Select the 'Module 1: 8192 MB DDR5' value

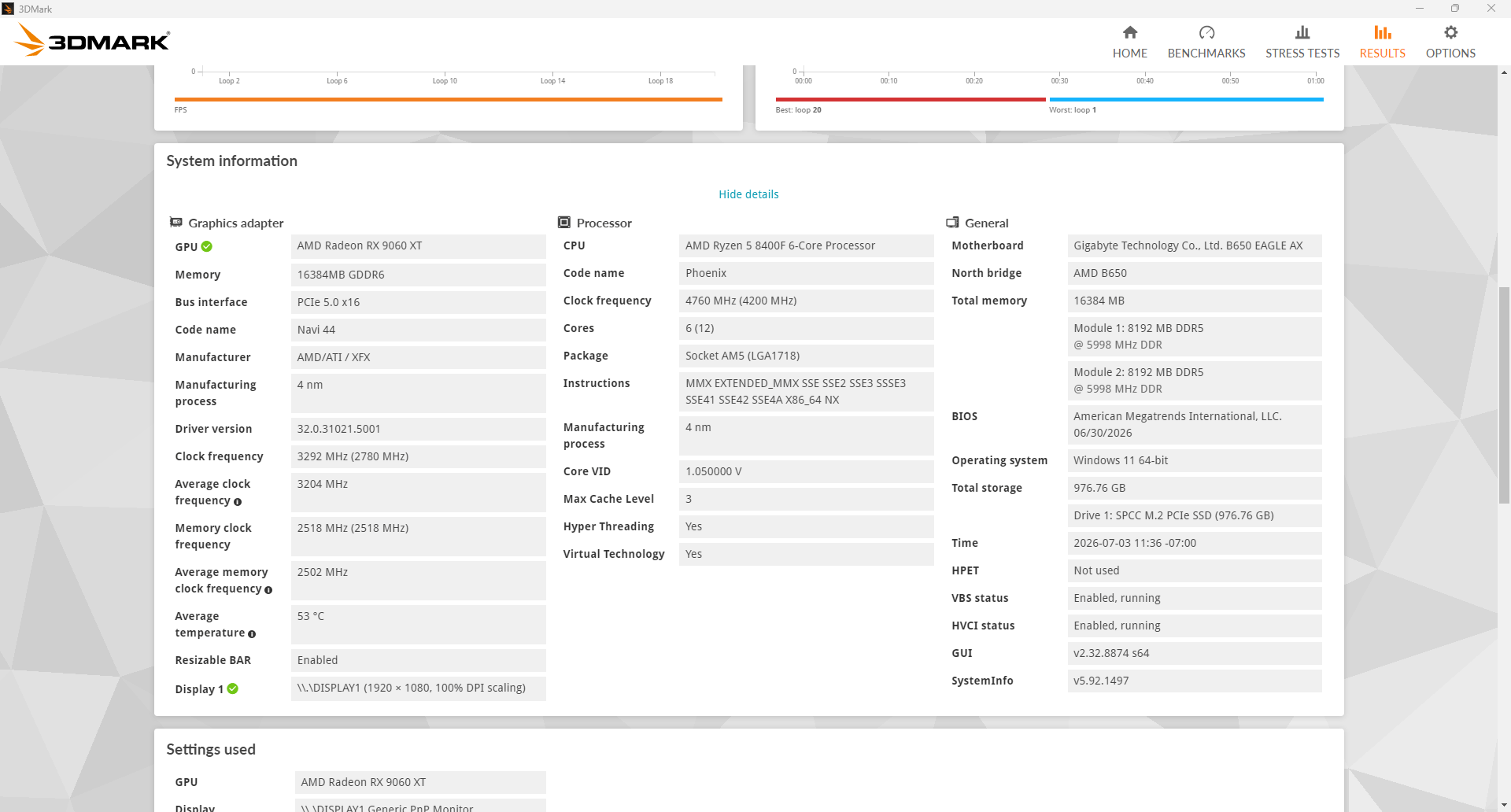[x=1195, y=337]
